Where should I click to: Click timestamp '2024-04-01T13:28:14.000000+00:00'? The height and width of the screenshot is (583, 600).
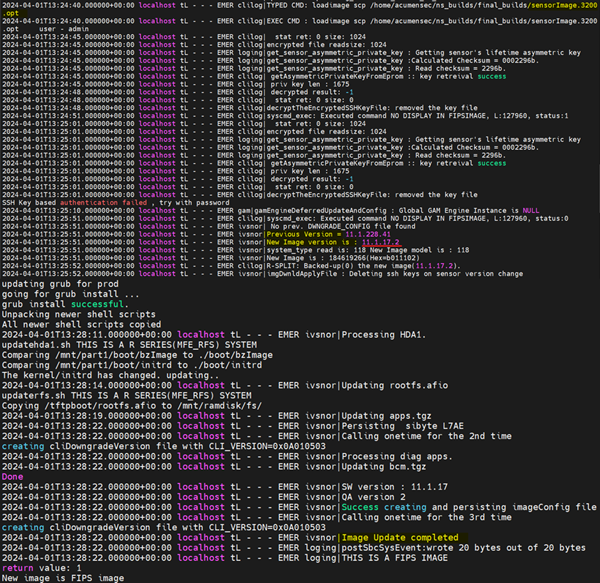pos(87,385)
